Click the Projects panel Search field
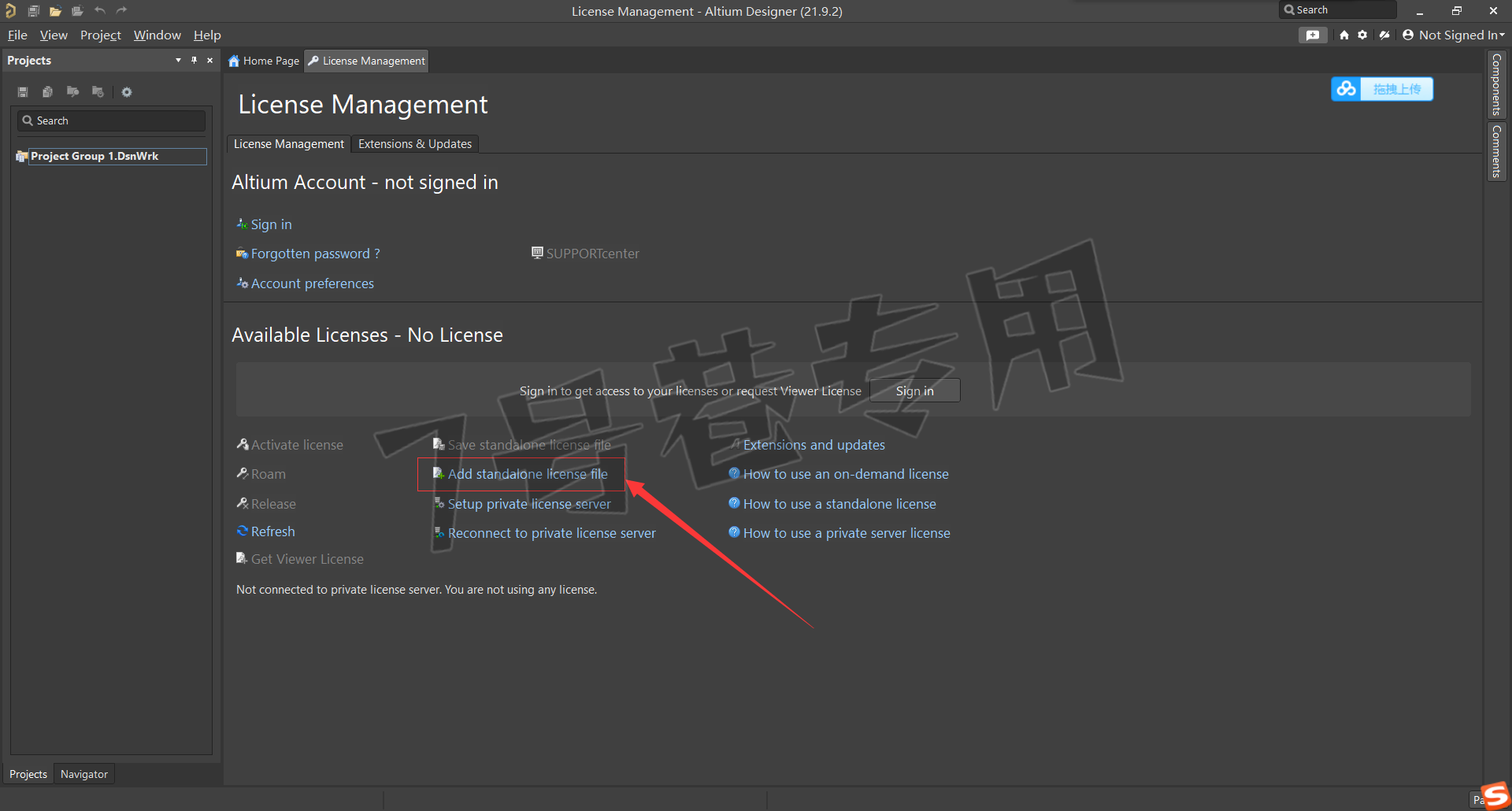Screen dimensions: 1512x811 pyautogui.click(x=111, y=120)
